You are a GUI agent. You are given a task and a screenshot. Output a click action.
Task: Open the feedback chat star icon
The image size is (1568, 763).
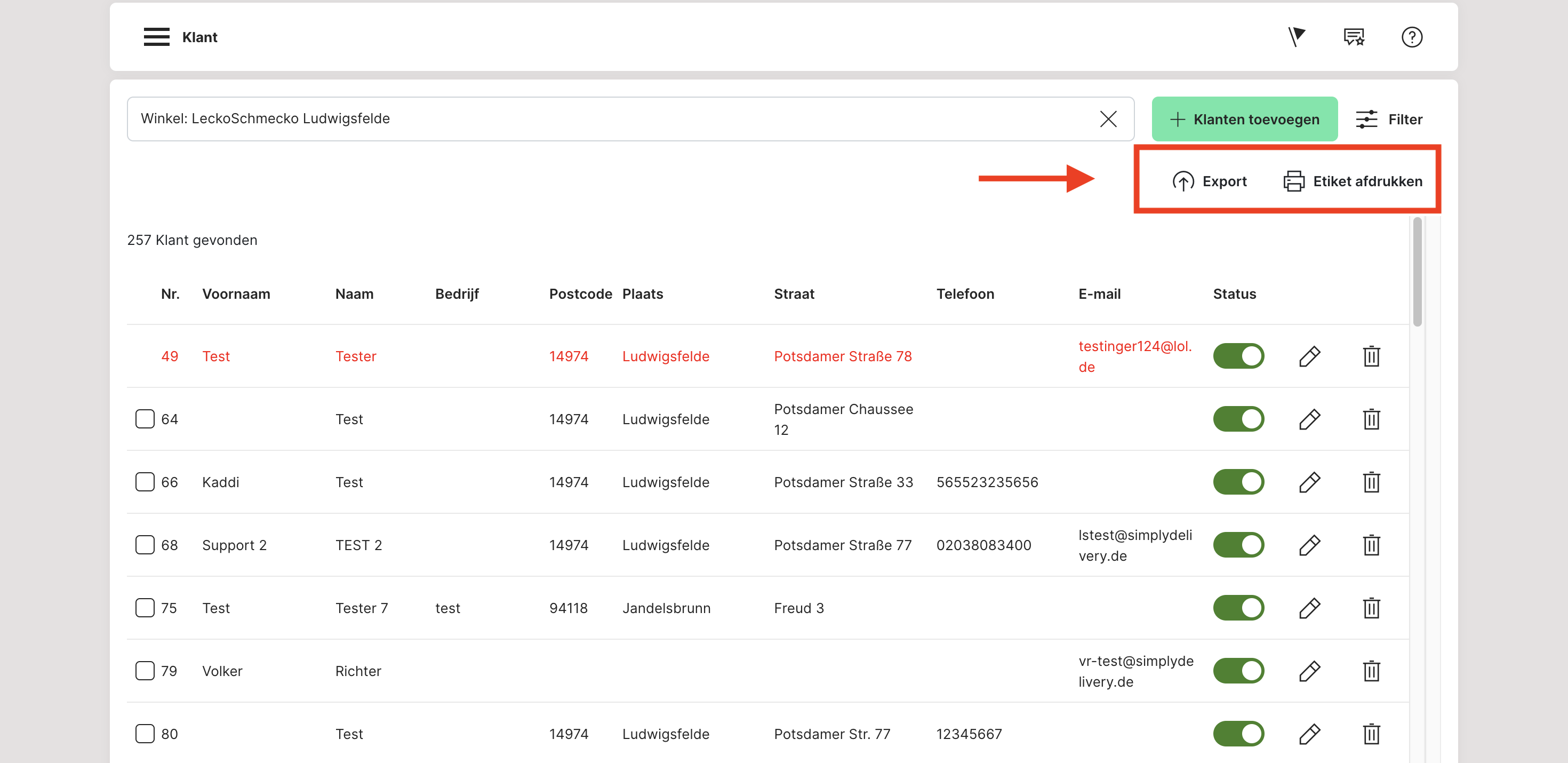(1354, 36)
